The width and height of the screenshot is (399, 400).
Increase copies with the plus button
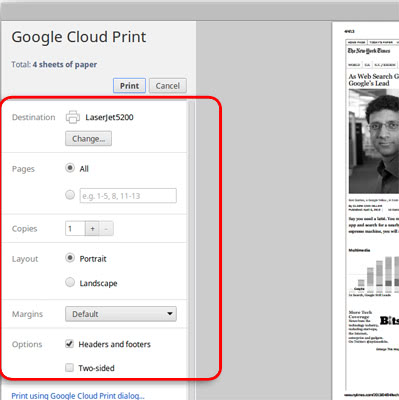tap(92, 229)
